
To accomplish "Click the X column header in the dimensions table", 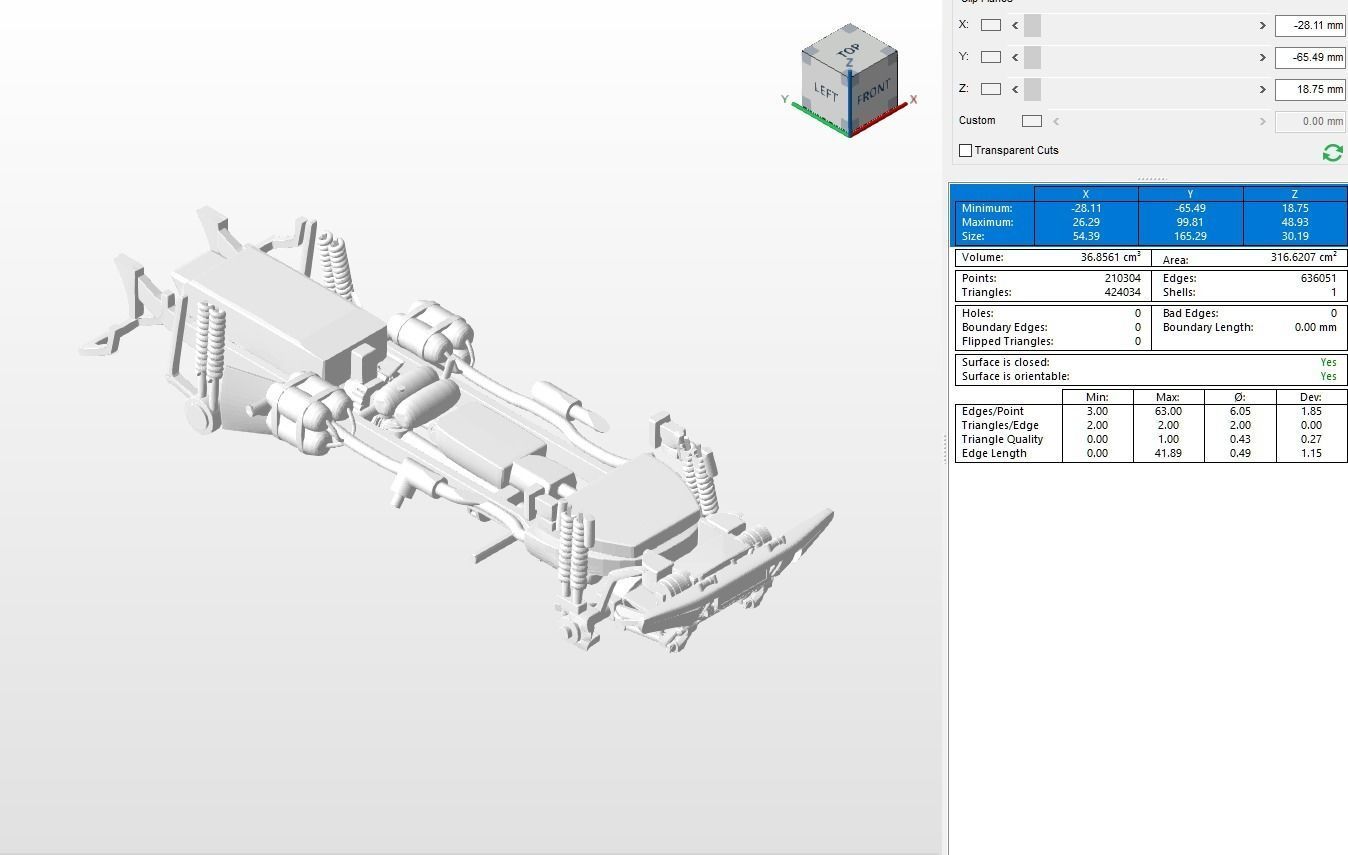I will click(x=1086, y=194).
